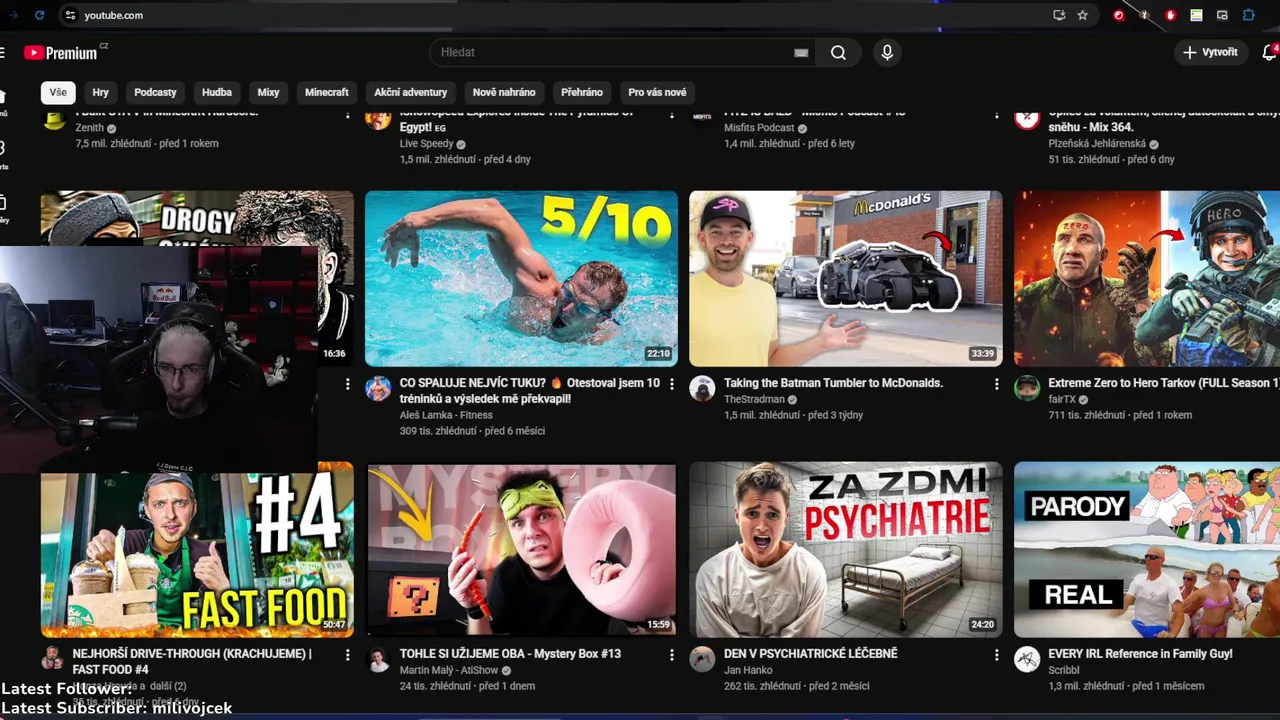
Task: Go to Live Speedy channel name
Action: pyautogui.click(x=426, y=144)
